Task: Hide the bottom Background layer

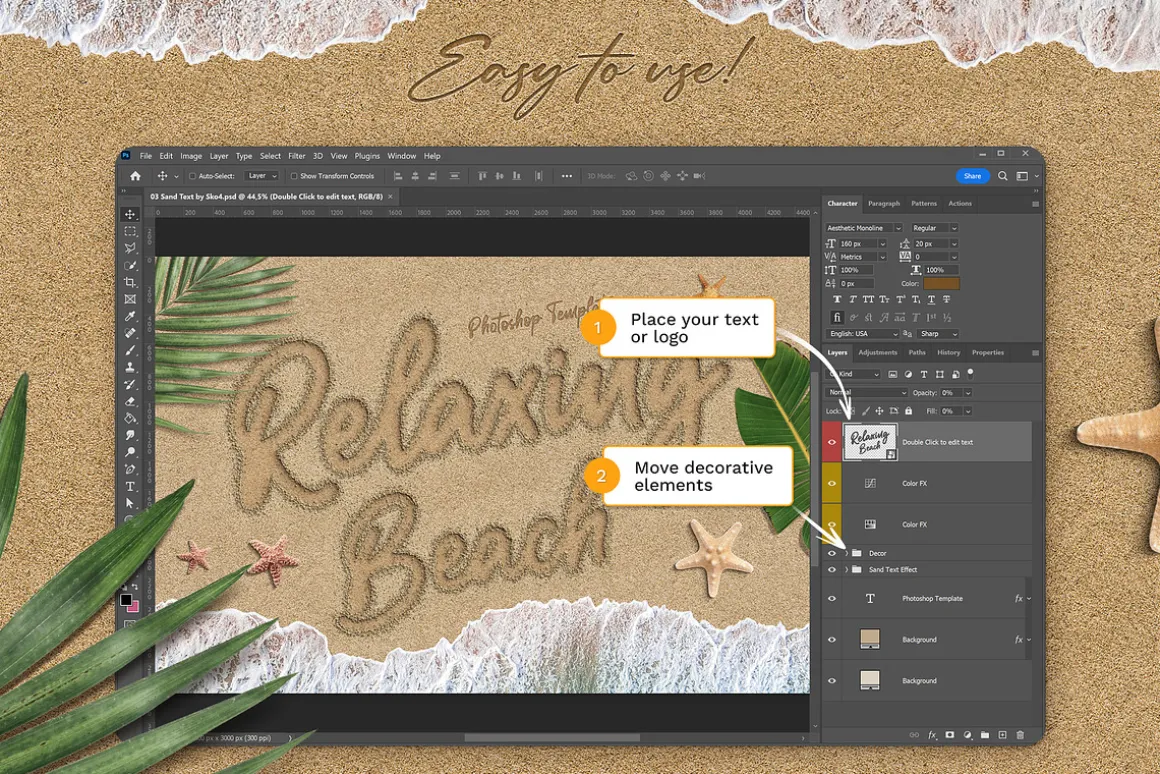Action: (832, 681)
